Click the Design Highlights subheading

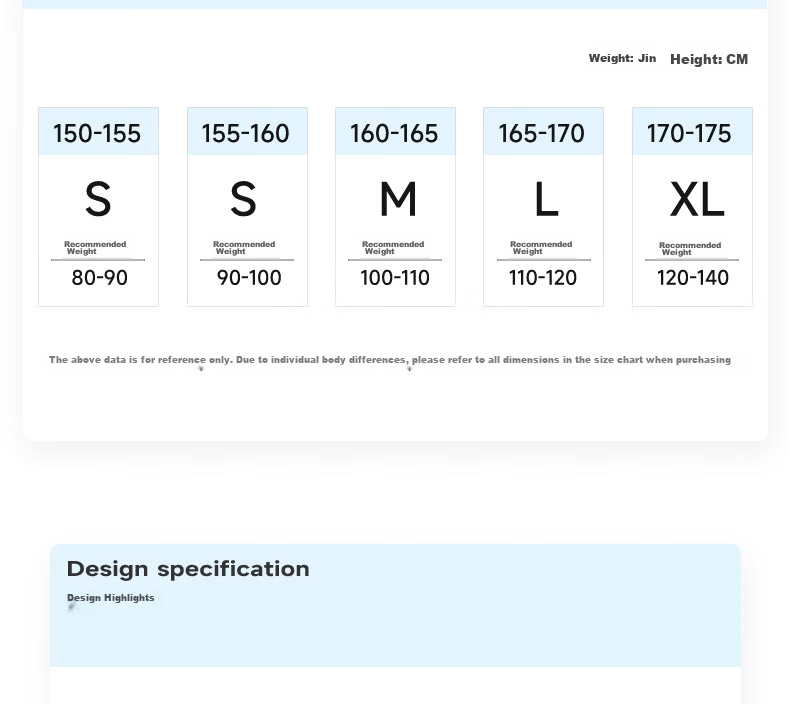coord(110,598)
